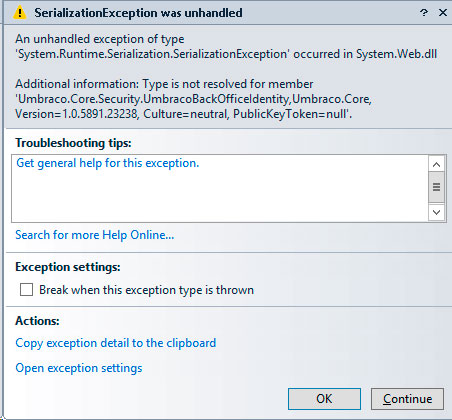Image resolution: width=452 pixels, height=420 pixels.
Task: Click the 'Exception settings:' heading
Action: 68,267
